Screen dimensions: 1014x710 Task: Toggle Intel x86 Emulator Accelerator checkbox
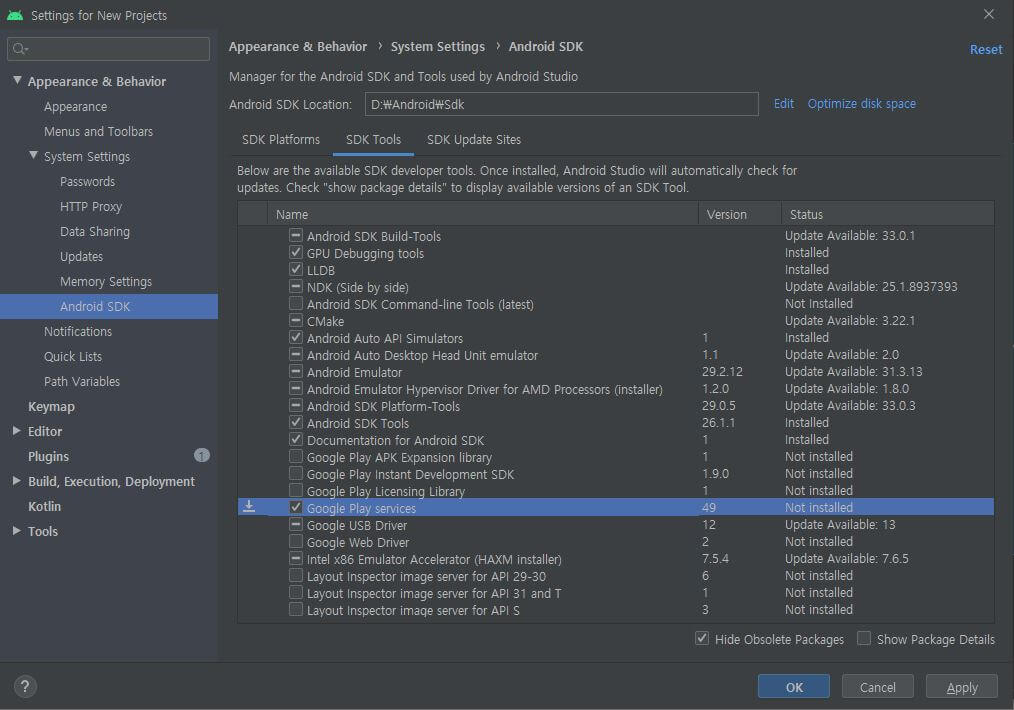pos(296,558)
